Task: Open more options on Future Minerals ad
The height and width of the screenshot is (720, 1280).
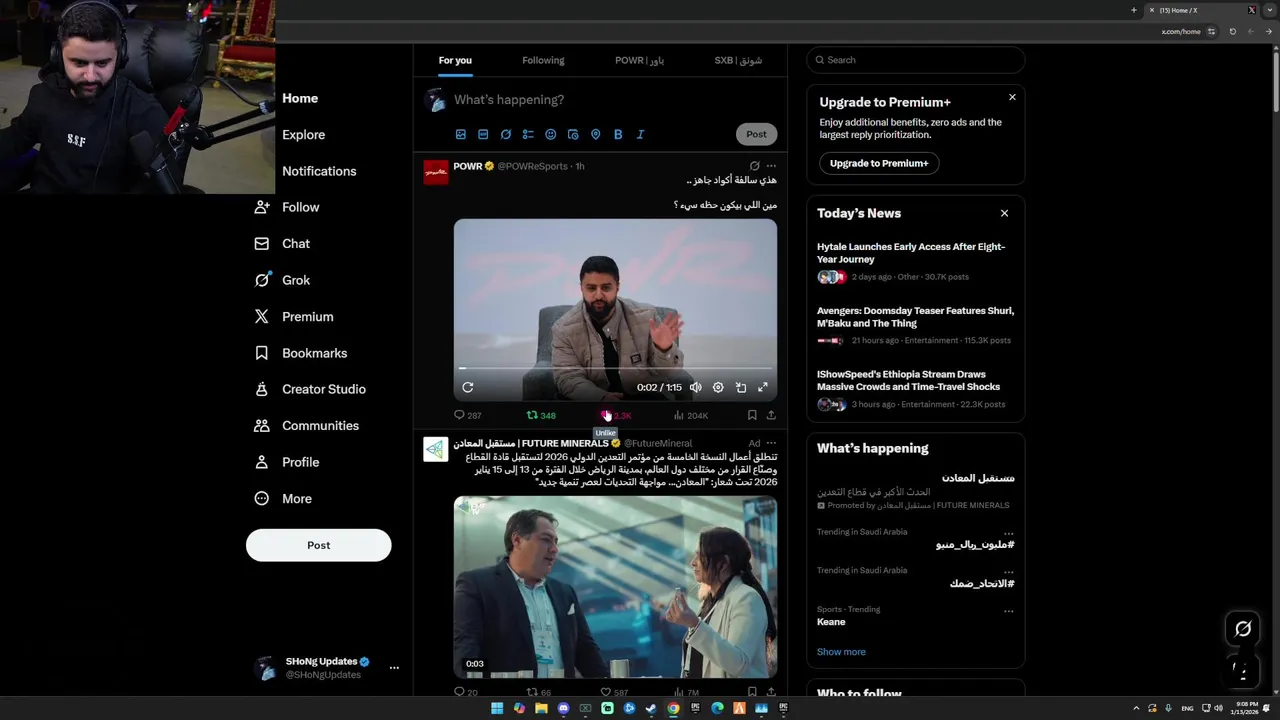Action: (771, 443)
